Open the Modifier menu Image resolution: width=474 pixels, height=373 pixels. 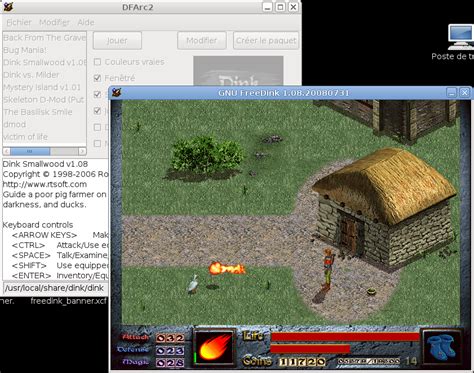coord(54,22)
